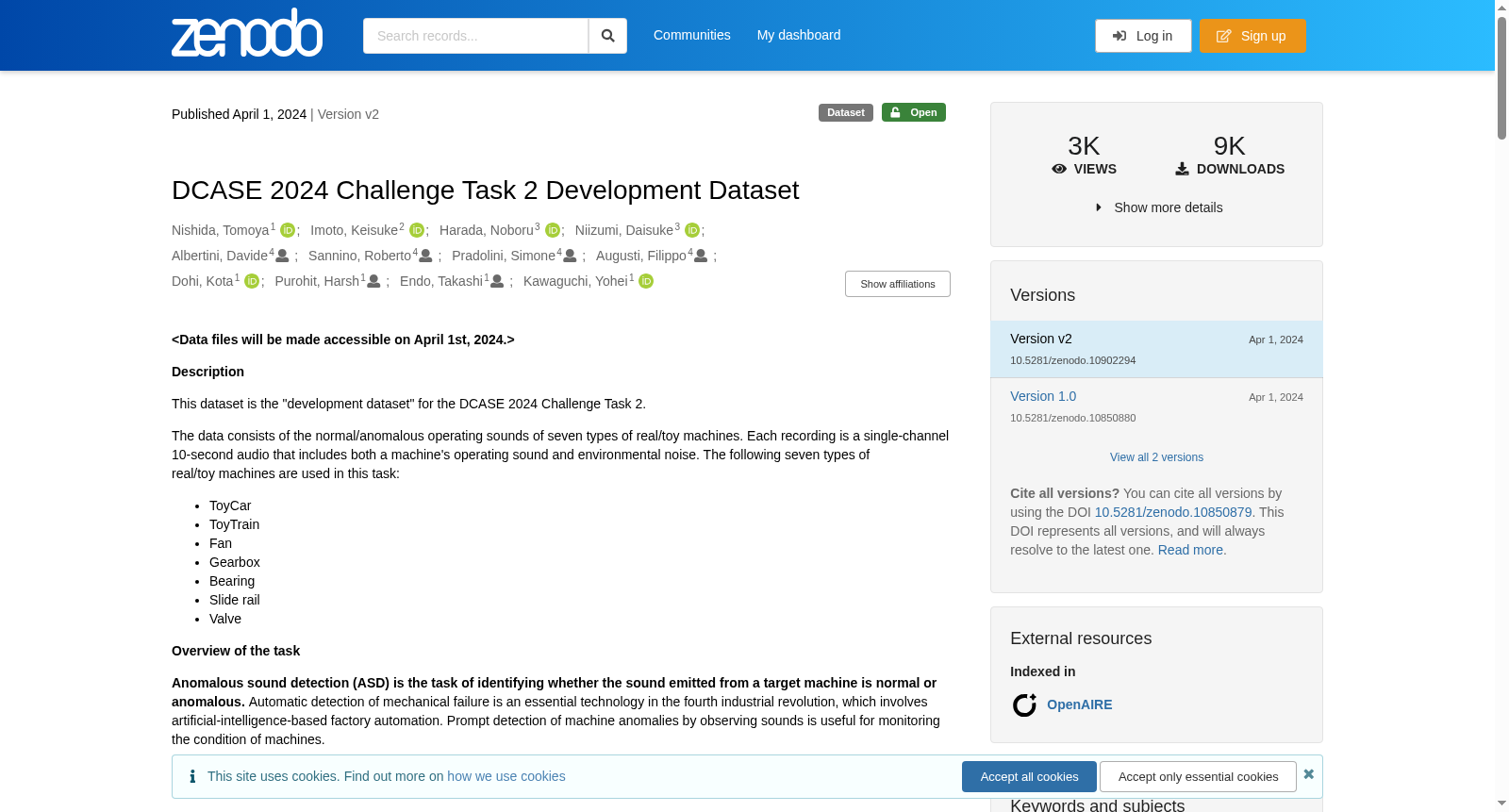Screen dimensions: 1509x812
Task: Open the how we use cookies link
Action: (x=506, y=776)
